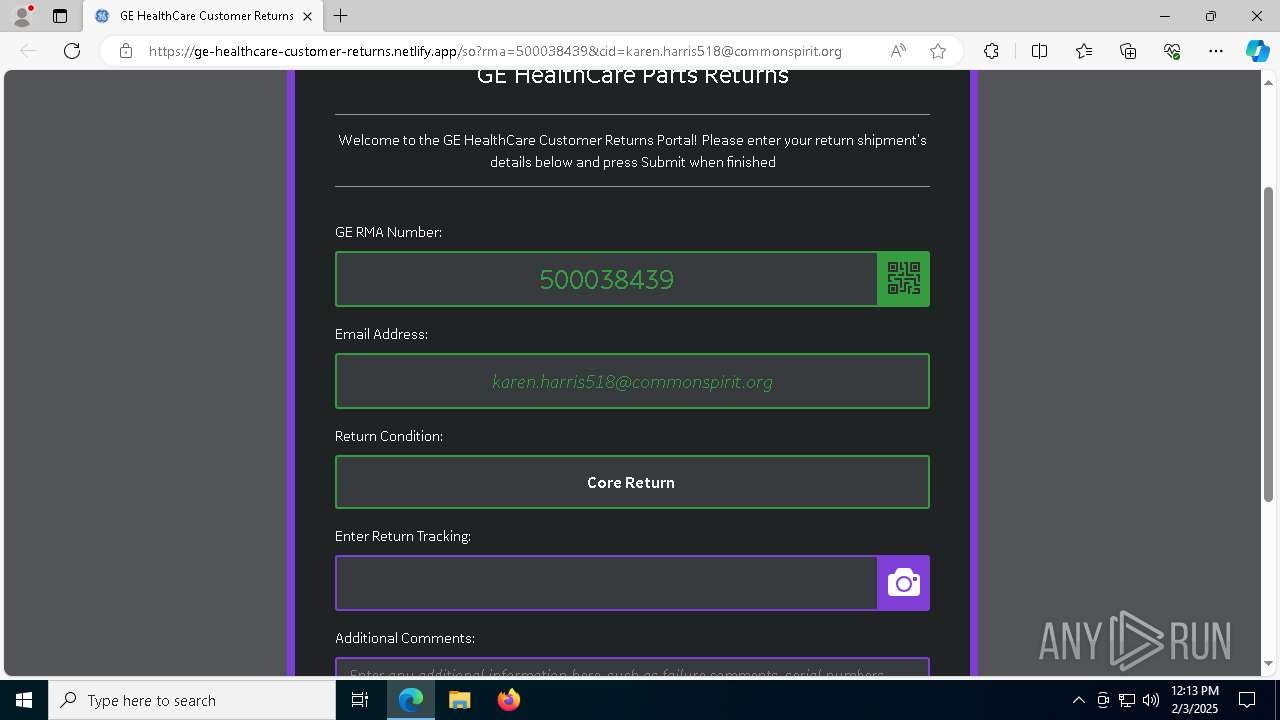This screenshot has width=1280, height=720.
Task: Open the Tab actions menu button
Action: click(60, 16)
